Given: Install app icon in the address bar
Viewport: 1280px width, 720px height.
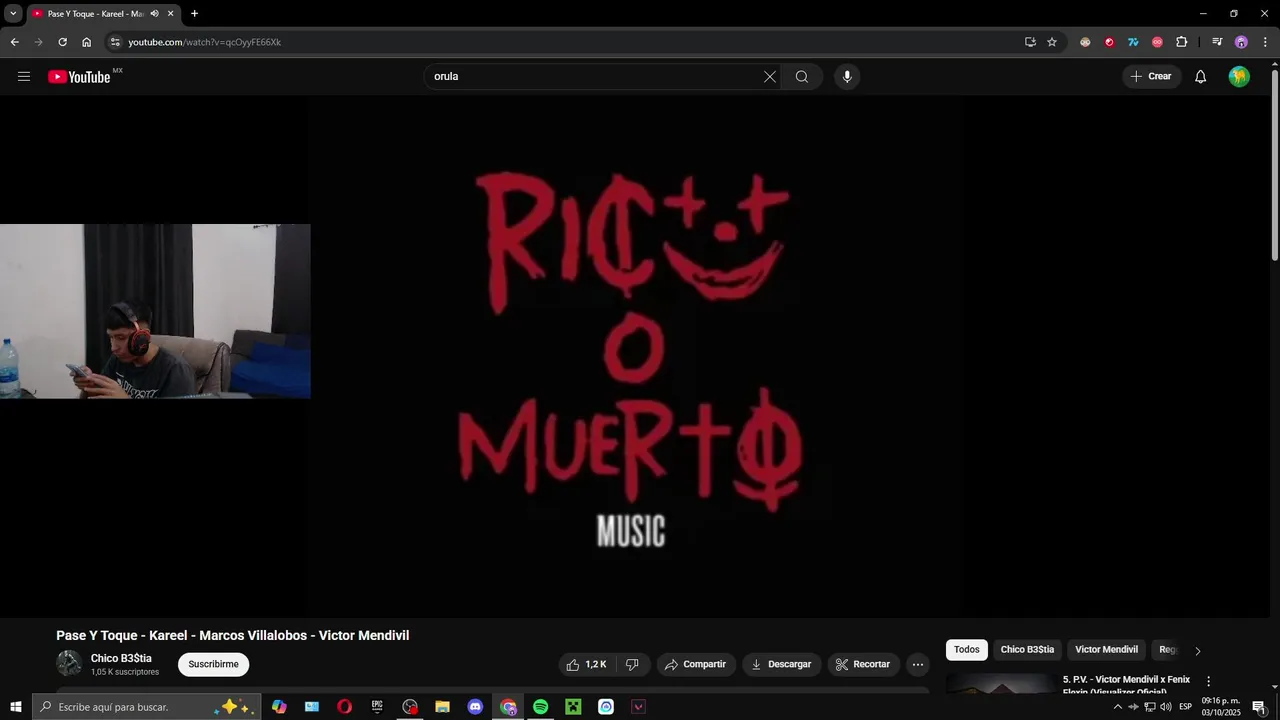Looking at the screenshot, I should coord(1030,42).
